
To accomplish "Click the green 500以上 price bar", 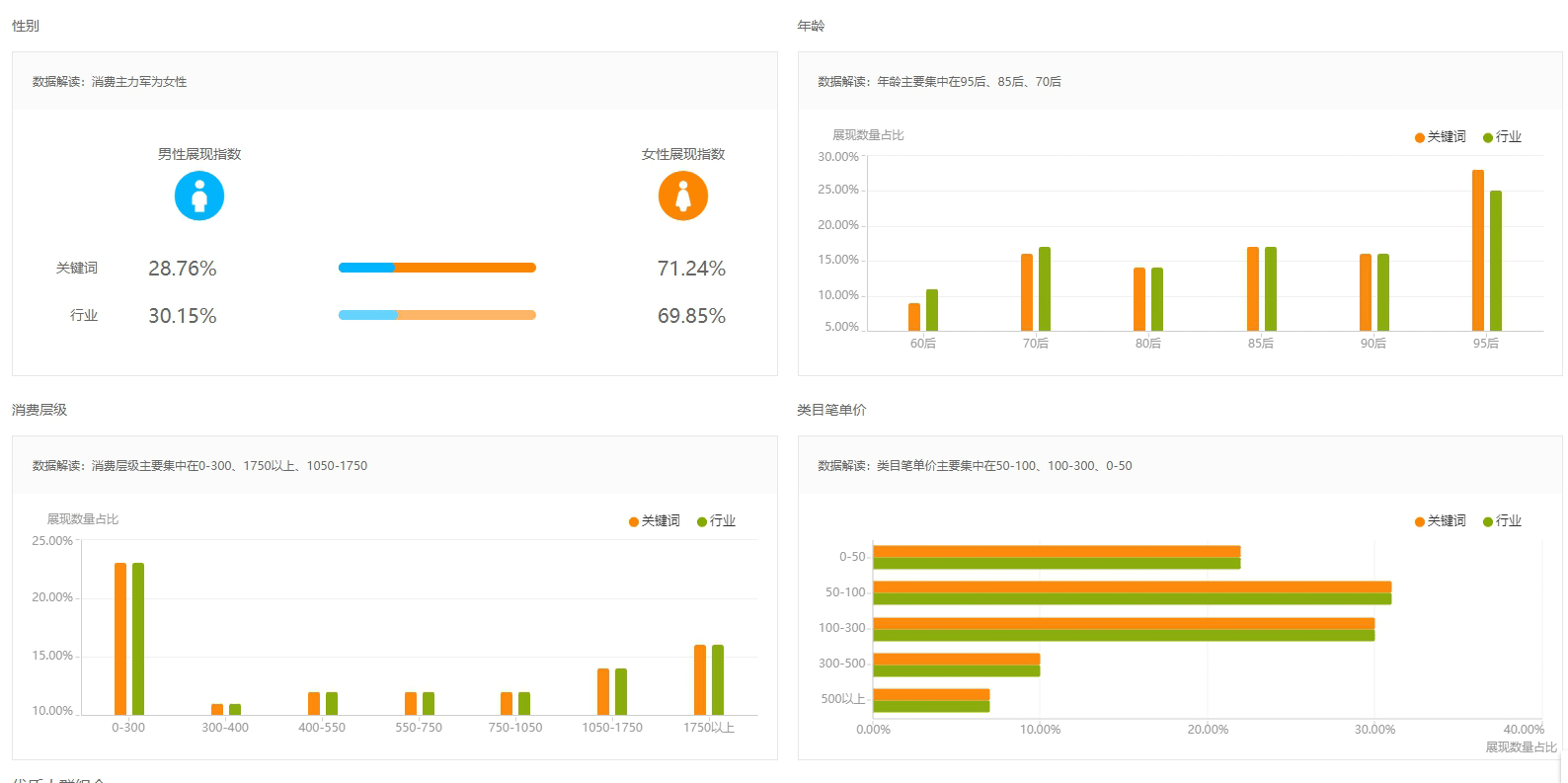I will point(931,707).
